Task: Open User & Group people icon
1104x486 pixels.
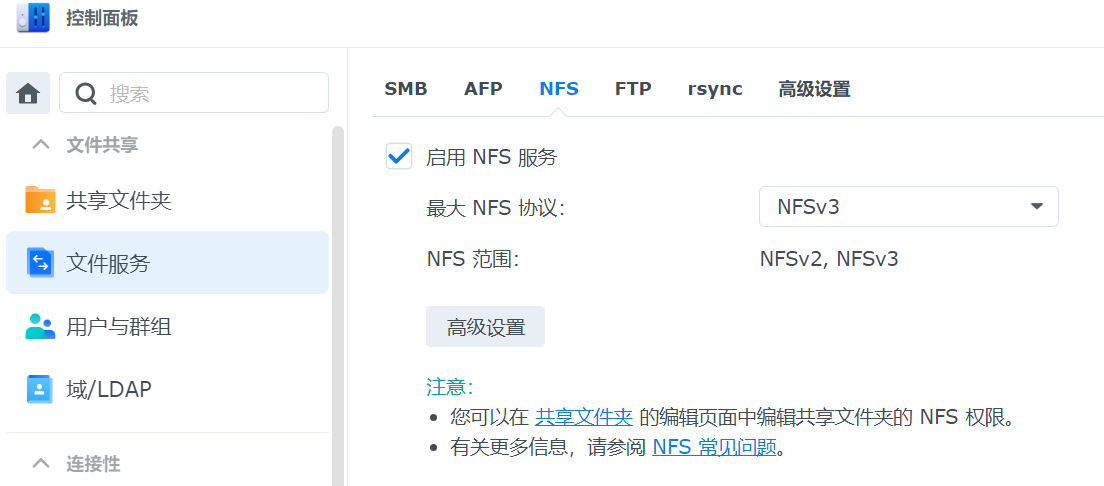Action: pyautogui.click(x=40, y=326)
